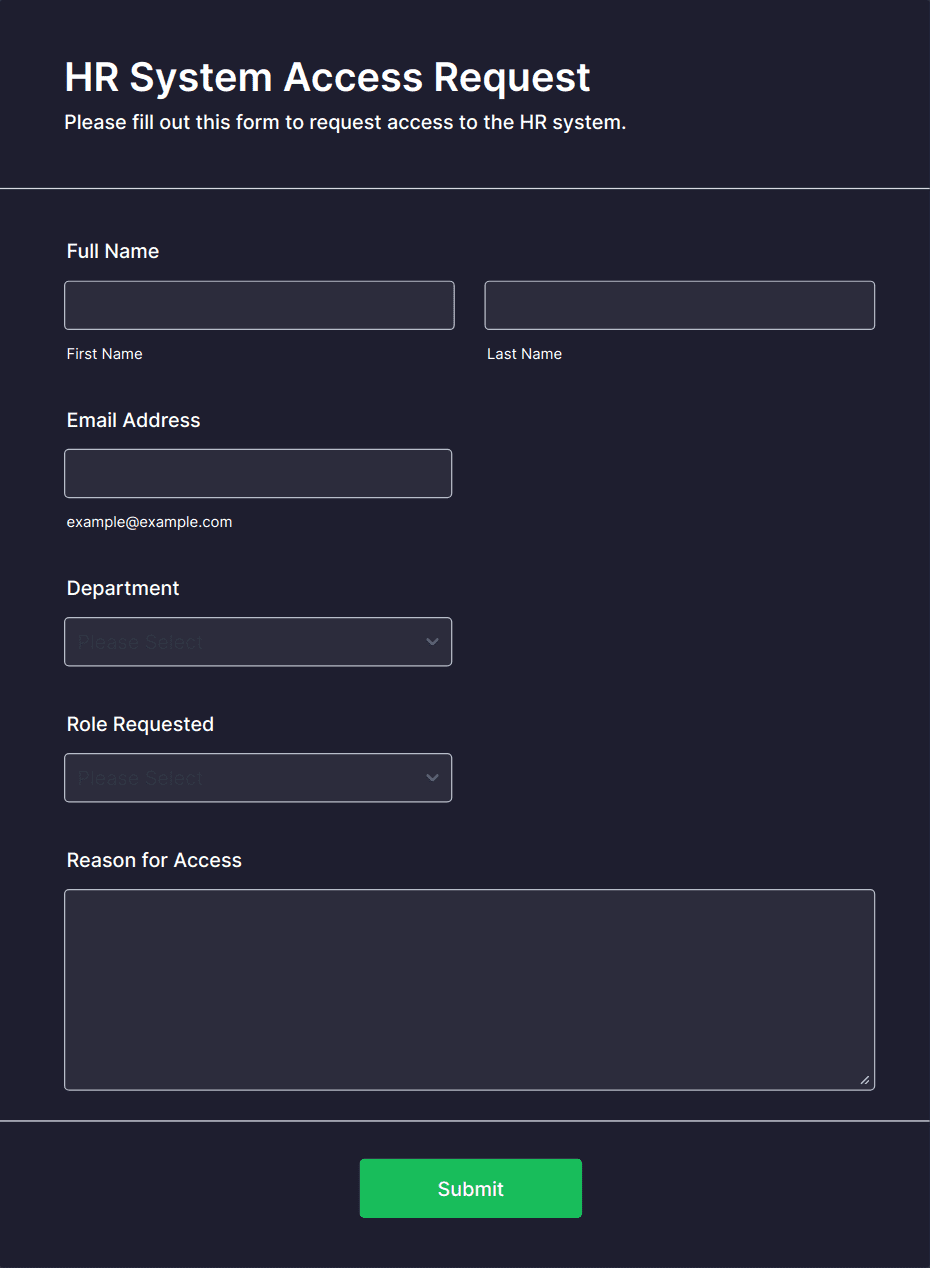Click inside the First Name field
This screenshot has height=1268, width=930.
(259, 304)
